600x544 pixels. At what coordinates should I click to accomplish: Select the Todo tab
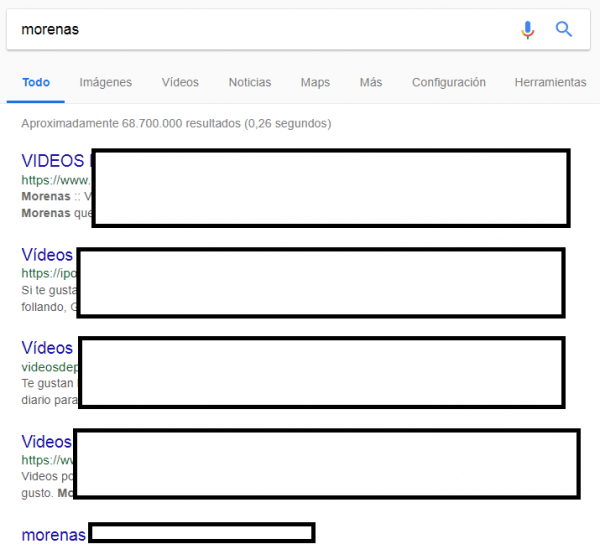pyautogui.click(x=36, y=82)
